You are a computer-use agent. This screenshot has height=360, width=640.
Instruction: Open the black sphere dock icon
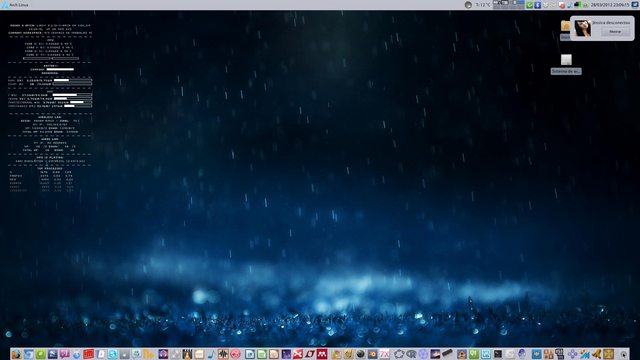click(x=360, y=354)
